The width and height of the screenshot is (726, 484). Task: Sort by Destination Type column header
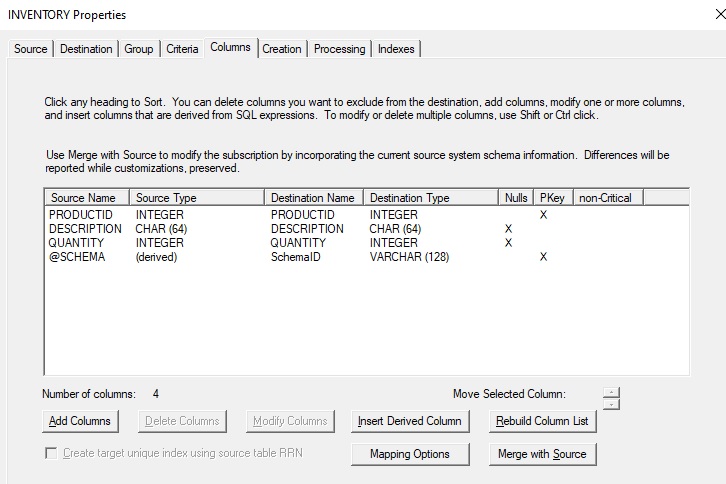tap(430, 198)
